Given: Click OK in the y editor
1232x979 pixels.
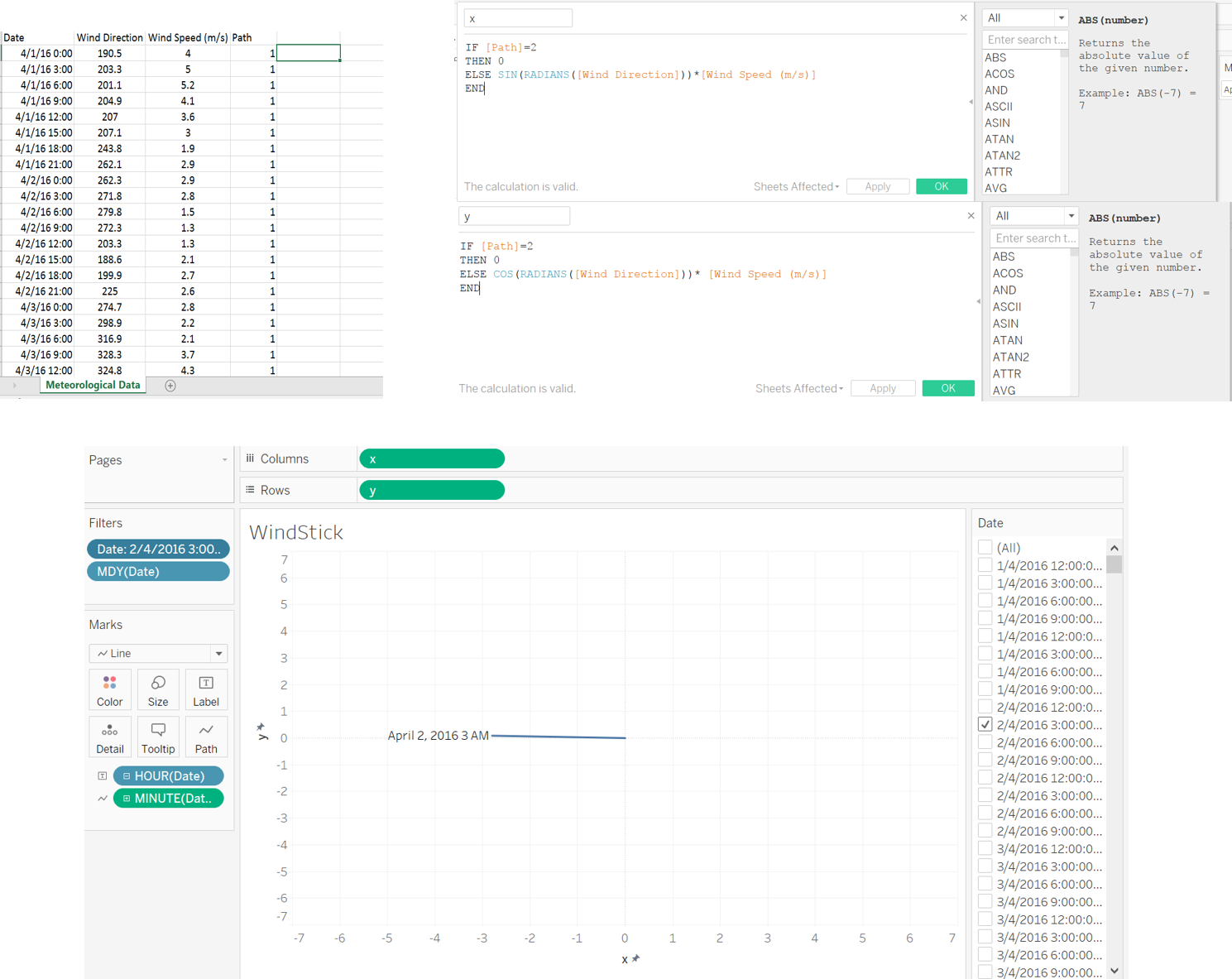Looking at the screenshot, I should [948, 389].
